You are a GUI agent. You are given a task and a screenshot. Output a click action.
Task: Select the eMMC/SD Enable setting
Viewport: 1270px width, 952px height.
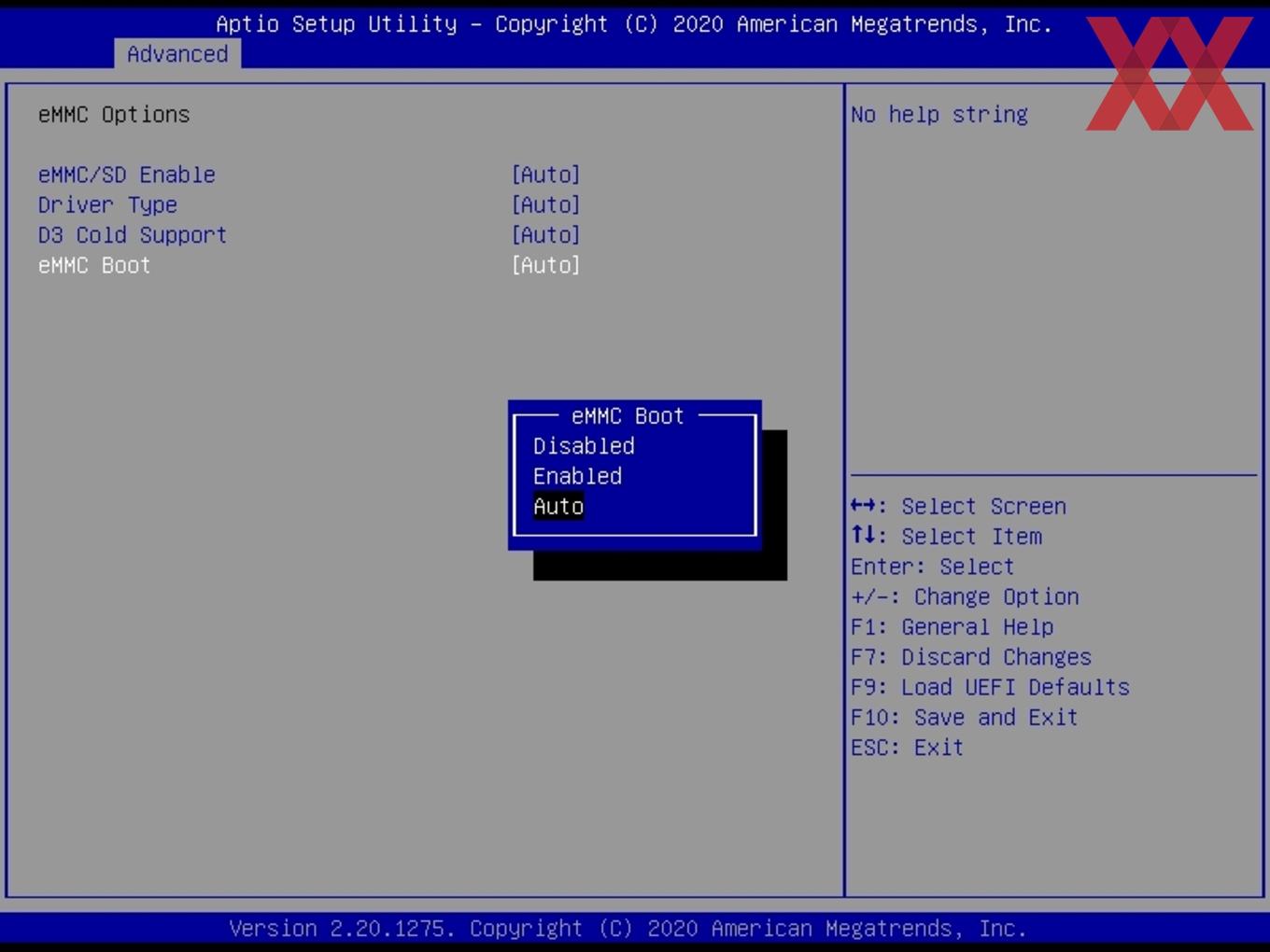click(x=127, y=175)
